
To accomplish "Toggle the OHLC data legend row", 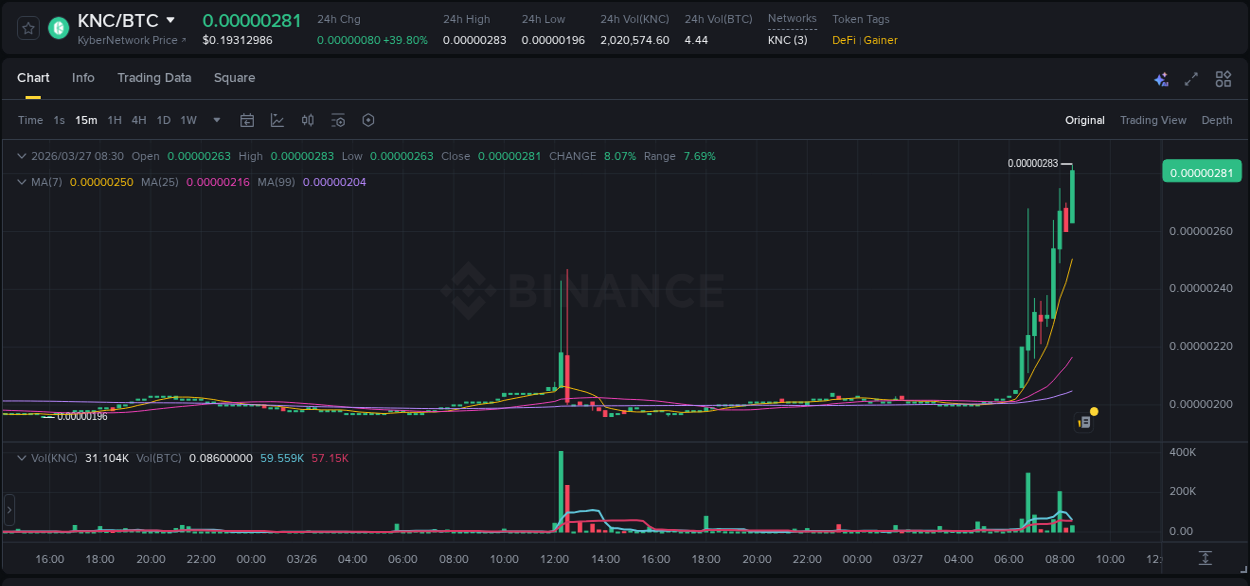I will 20,156.
